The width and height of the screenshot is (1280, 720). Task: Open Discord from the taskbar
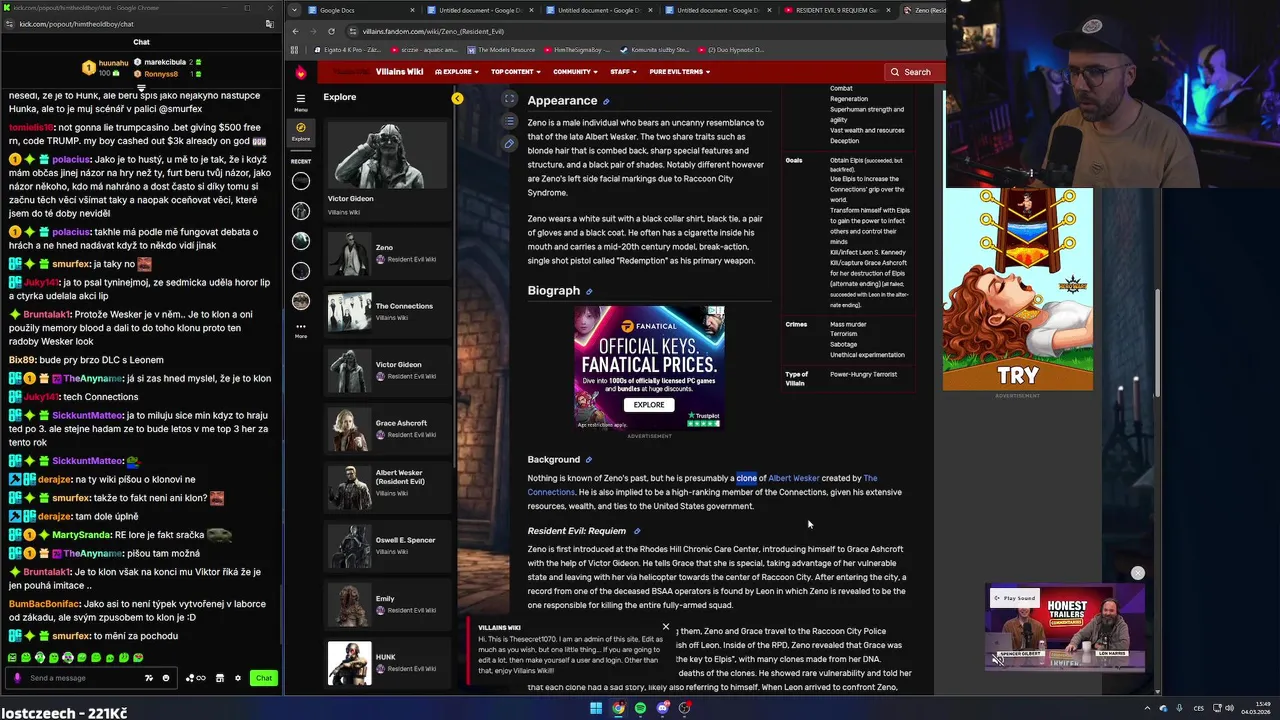coord(662,708)
